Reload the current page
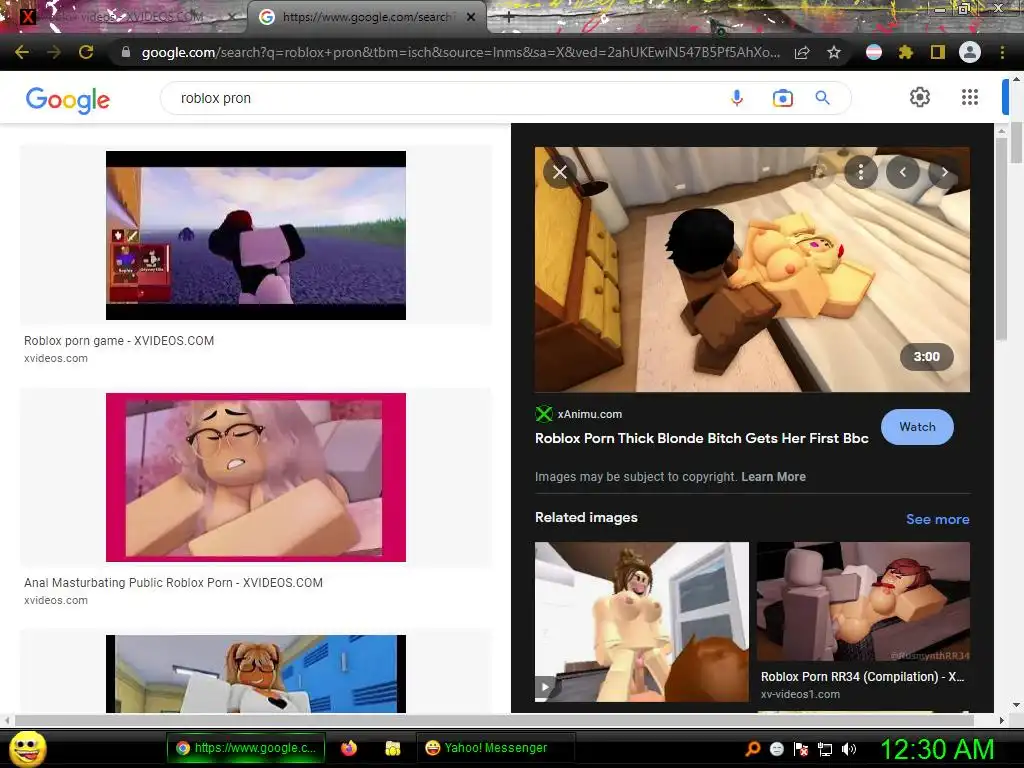The image size is (1024, 768). (x=86, y=52)
